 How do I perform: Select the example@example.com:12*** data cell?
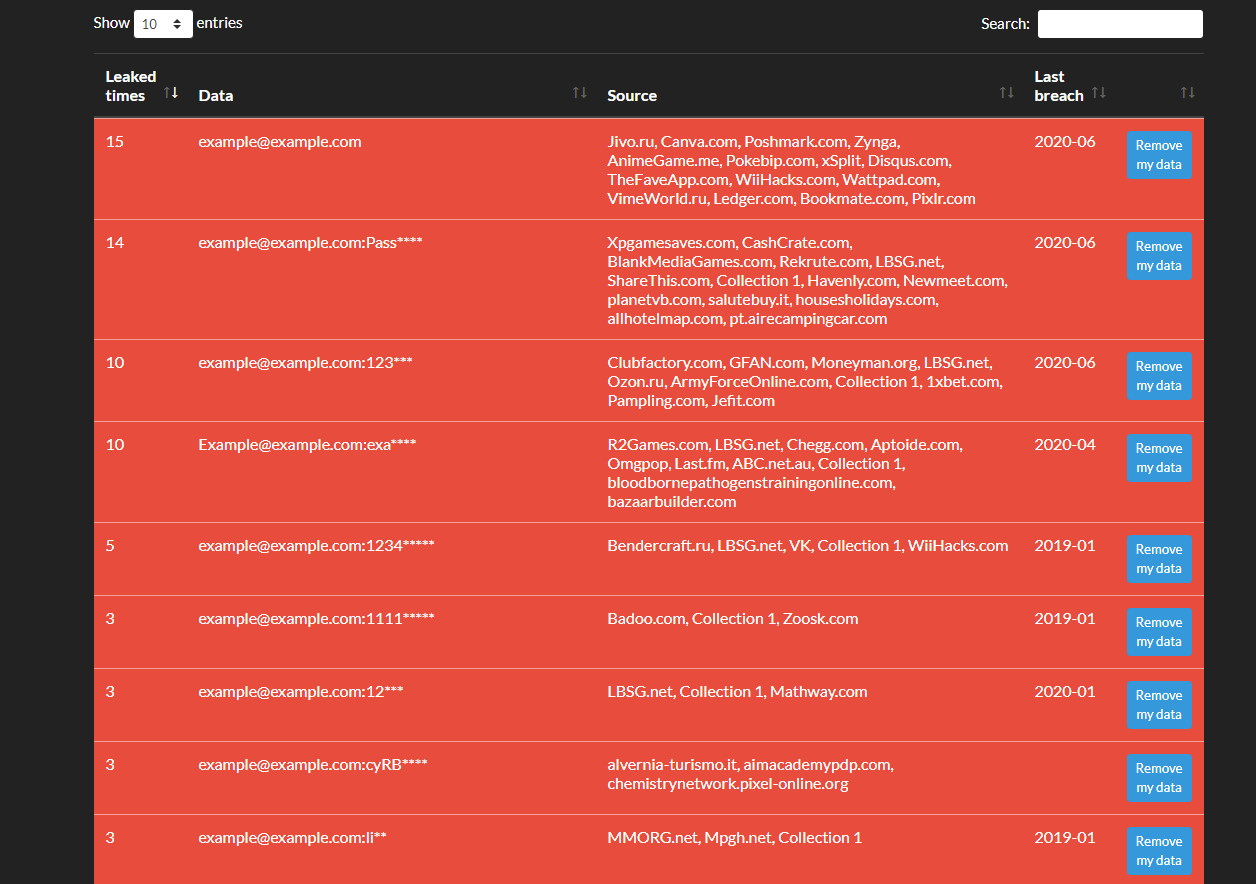tap(300, 691)
